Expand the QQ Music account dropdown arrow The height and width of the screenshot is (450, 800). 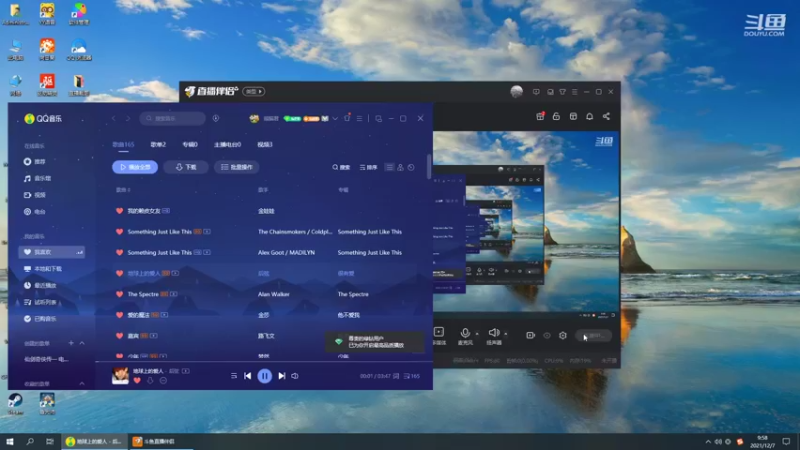335,118
